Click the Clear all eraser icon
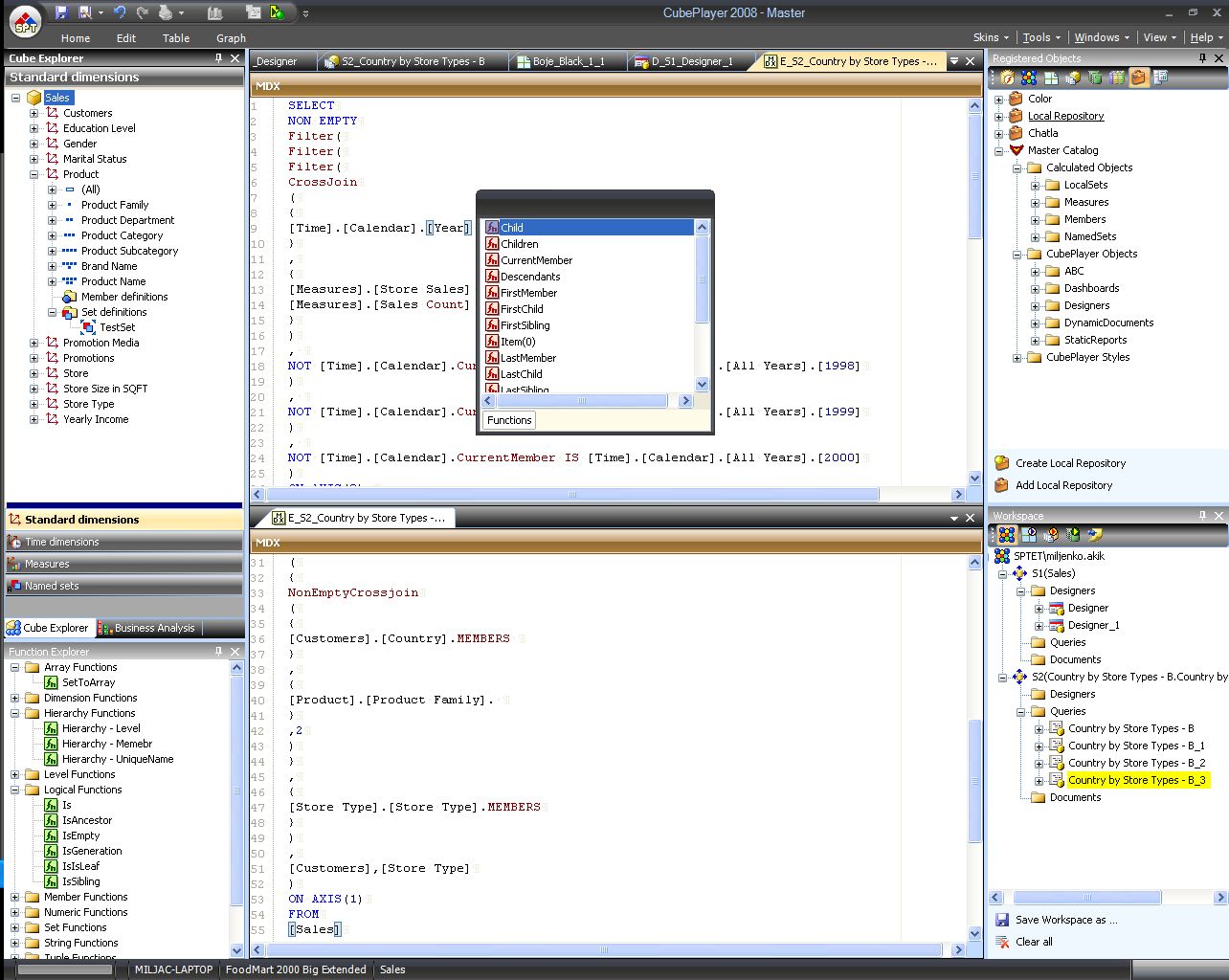Screen dimensions: 1229x980 [1002, 942]
